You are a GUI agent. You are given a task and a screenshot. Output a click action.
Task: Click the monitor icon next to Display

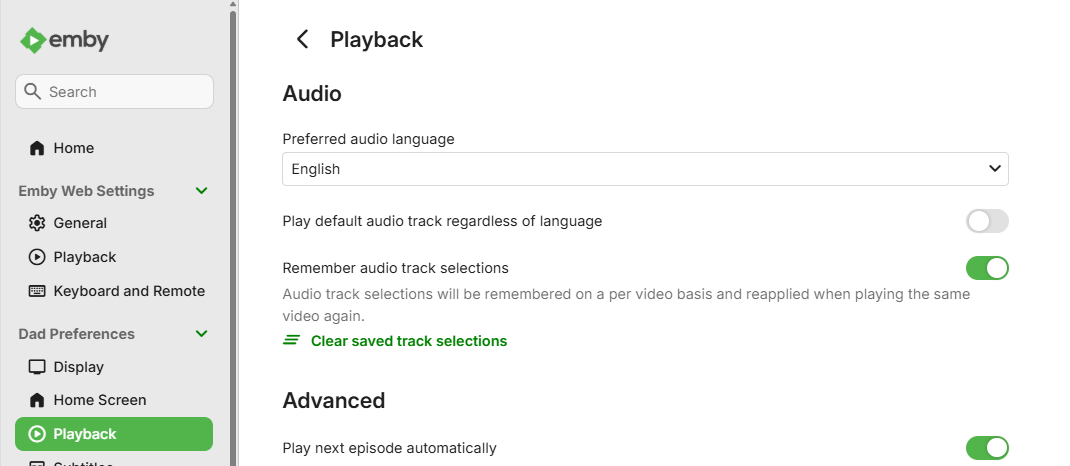click(37, 367)
